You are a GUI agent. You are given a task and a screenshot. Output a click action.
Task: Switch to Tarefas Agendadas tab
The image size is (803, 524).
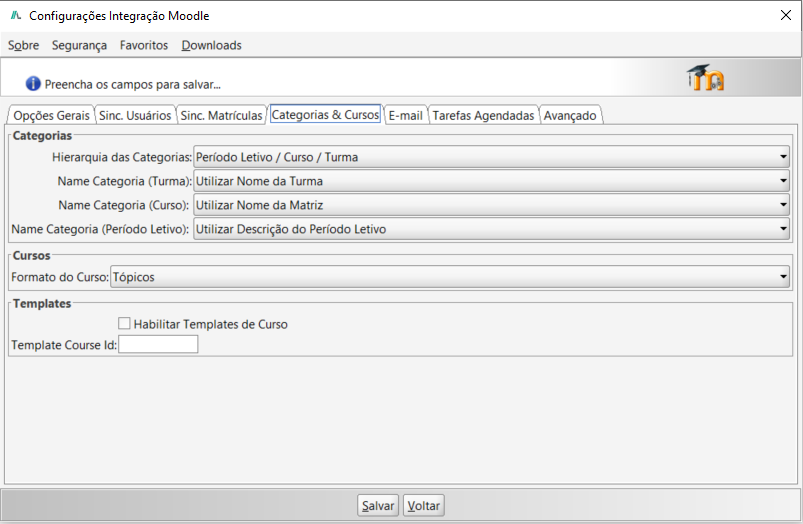[x=483, y=115]
